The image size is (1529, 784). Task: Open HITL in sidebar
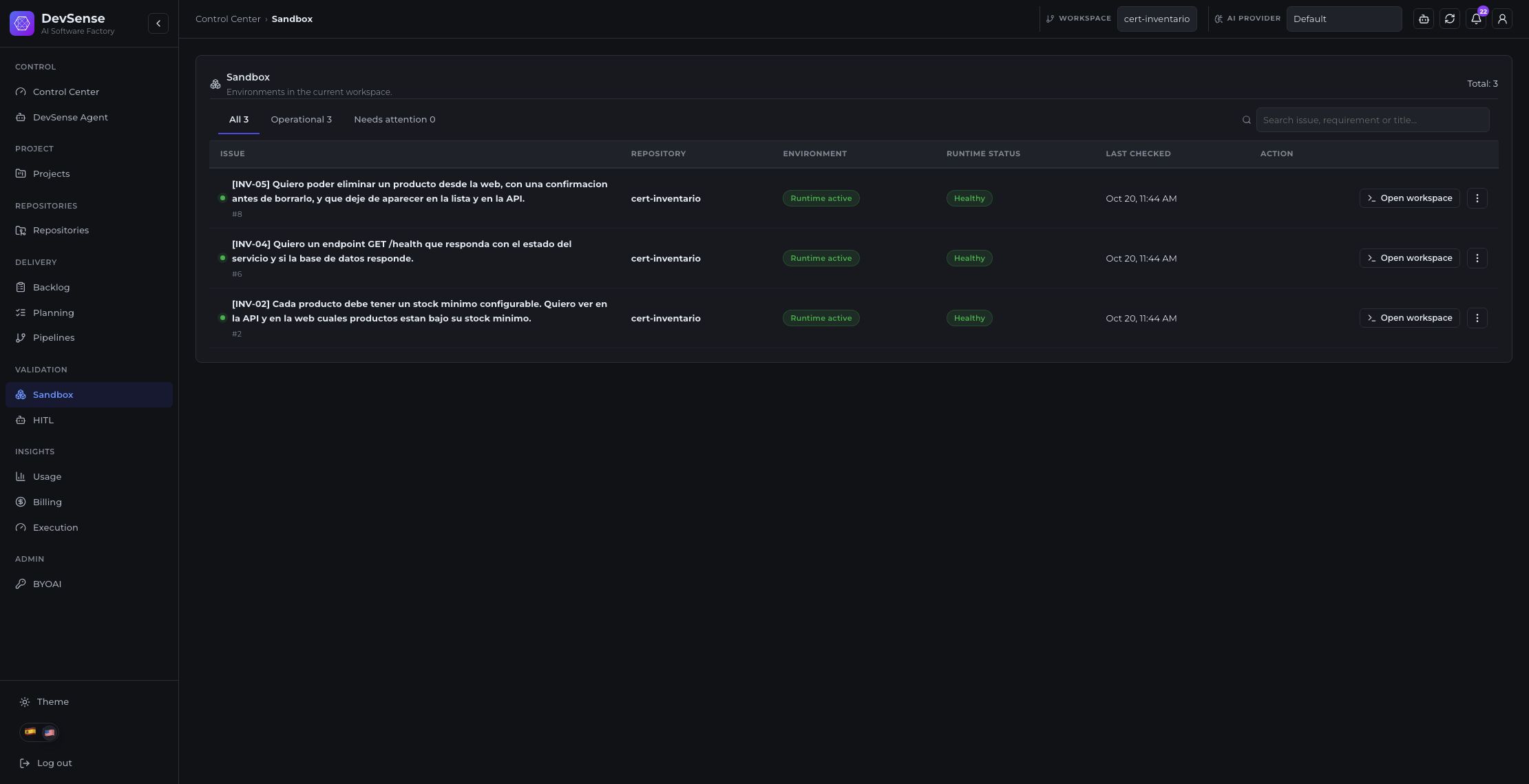[89, 421]
